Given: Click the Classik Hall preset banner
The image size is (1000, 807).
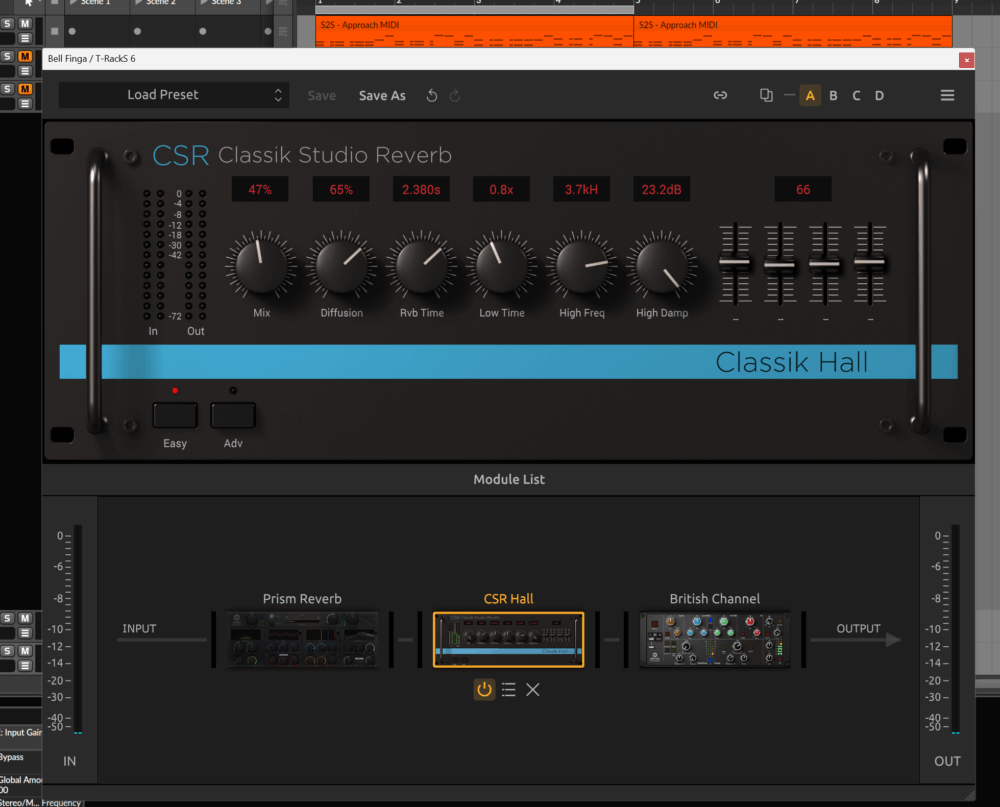Looking at the screenshot, I should pyautogui.click(x=508, y=362).
